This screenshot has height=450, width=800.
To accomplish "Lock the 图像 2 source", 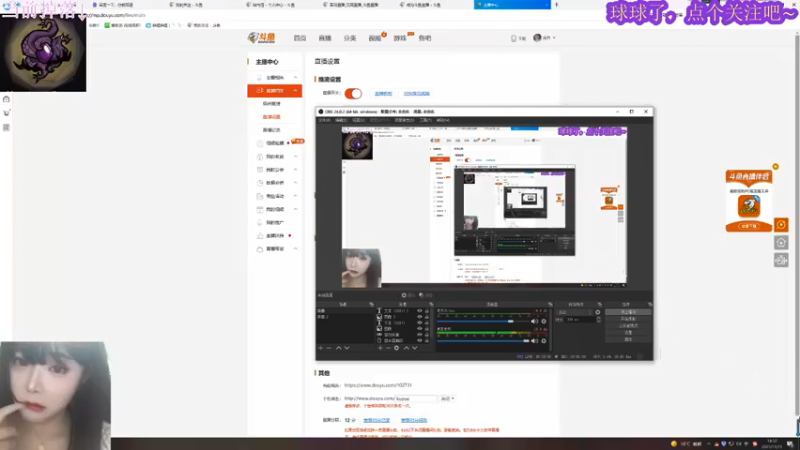I will [x=427, y=317].
